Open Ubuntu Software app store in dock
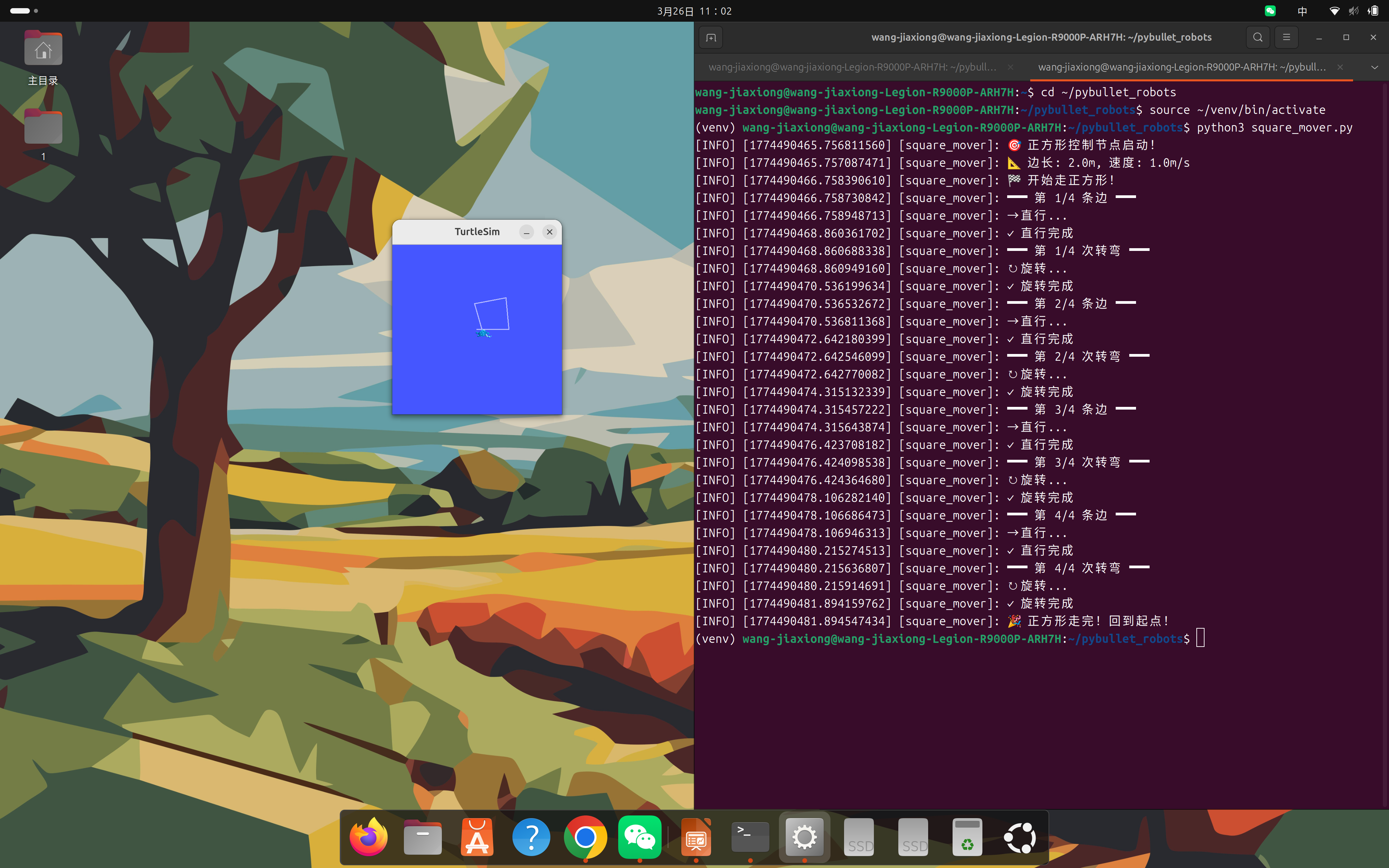The width and height of the screenshot is (1389, 868). coord(477,837)
